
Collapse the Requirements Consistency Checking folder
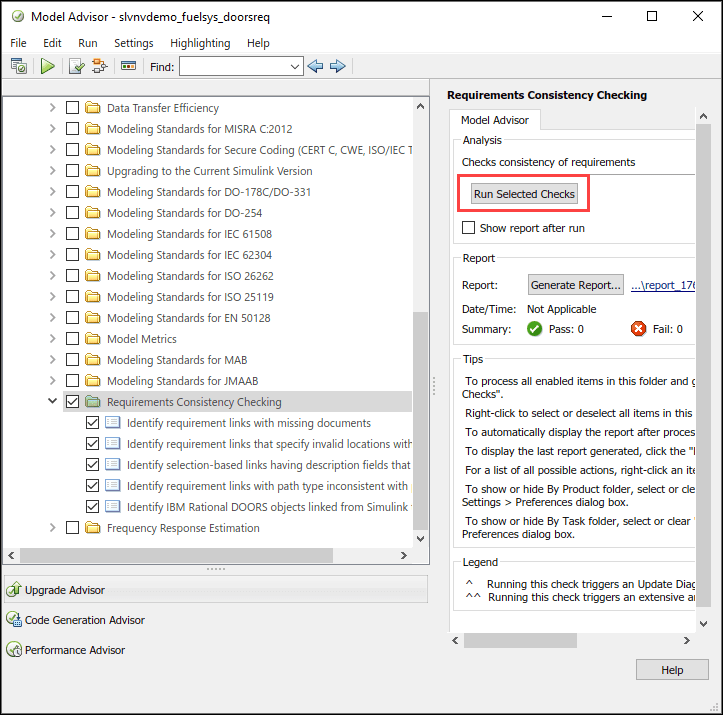(53, 401)
